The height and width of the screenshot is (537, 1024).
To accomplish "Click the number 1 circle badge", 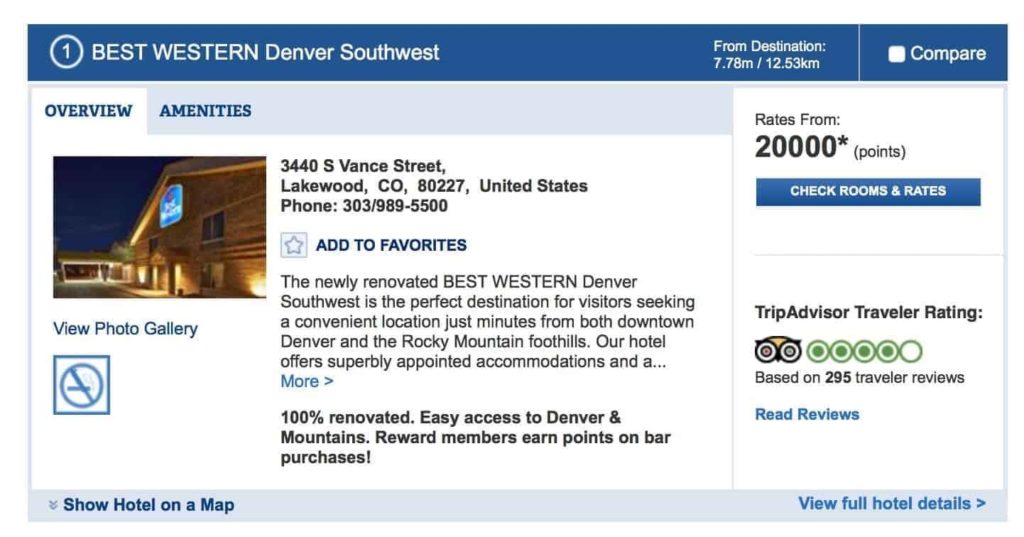I will coord(66,53).
